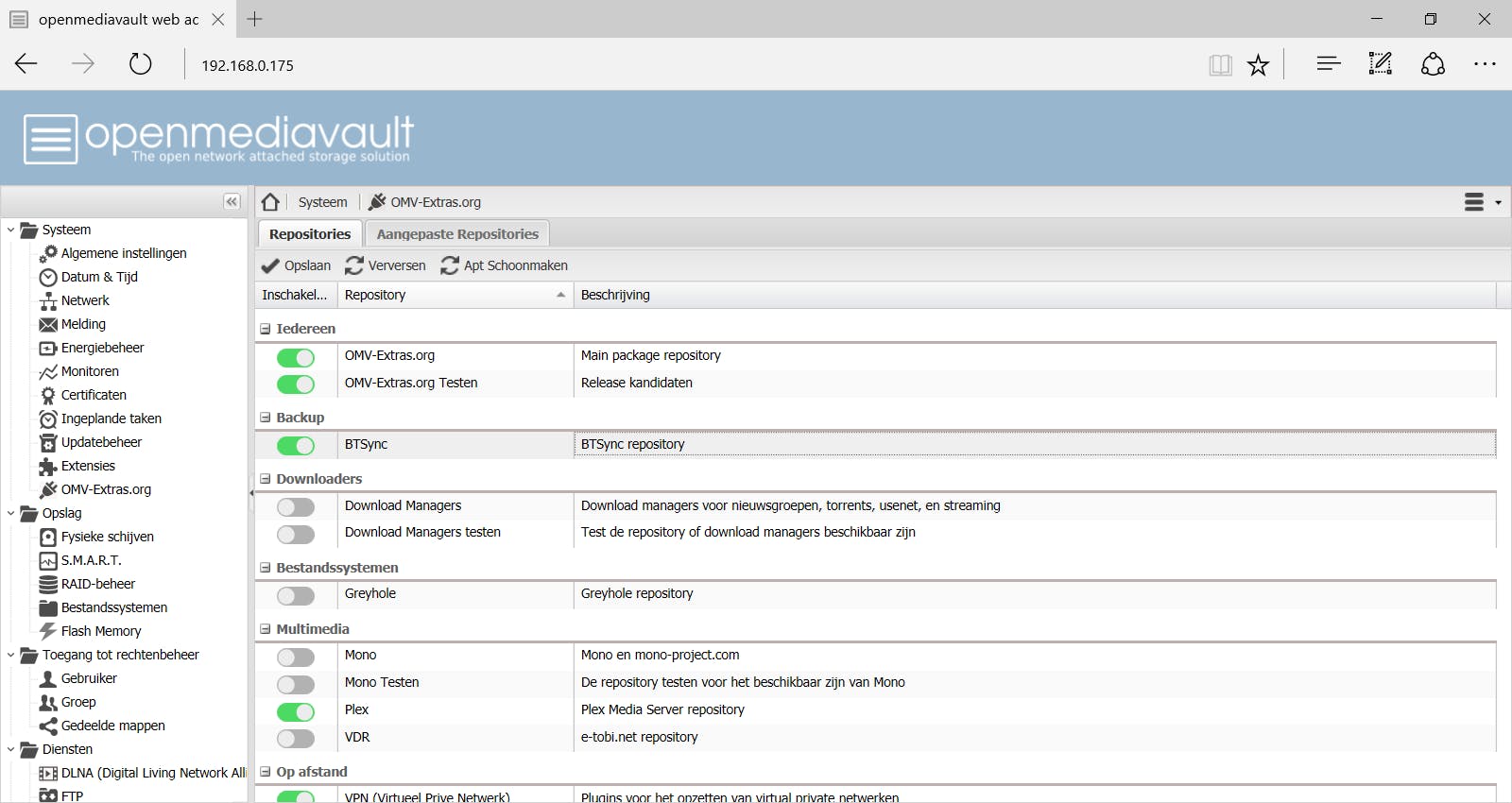This screenshot has width=1512, height=803.
Task: Go back in the browser
Action: click(x=26, y=64)
